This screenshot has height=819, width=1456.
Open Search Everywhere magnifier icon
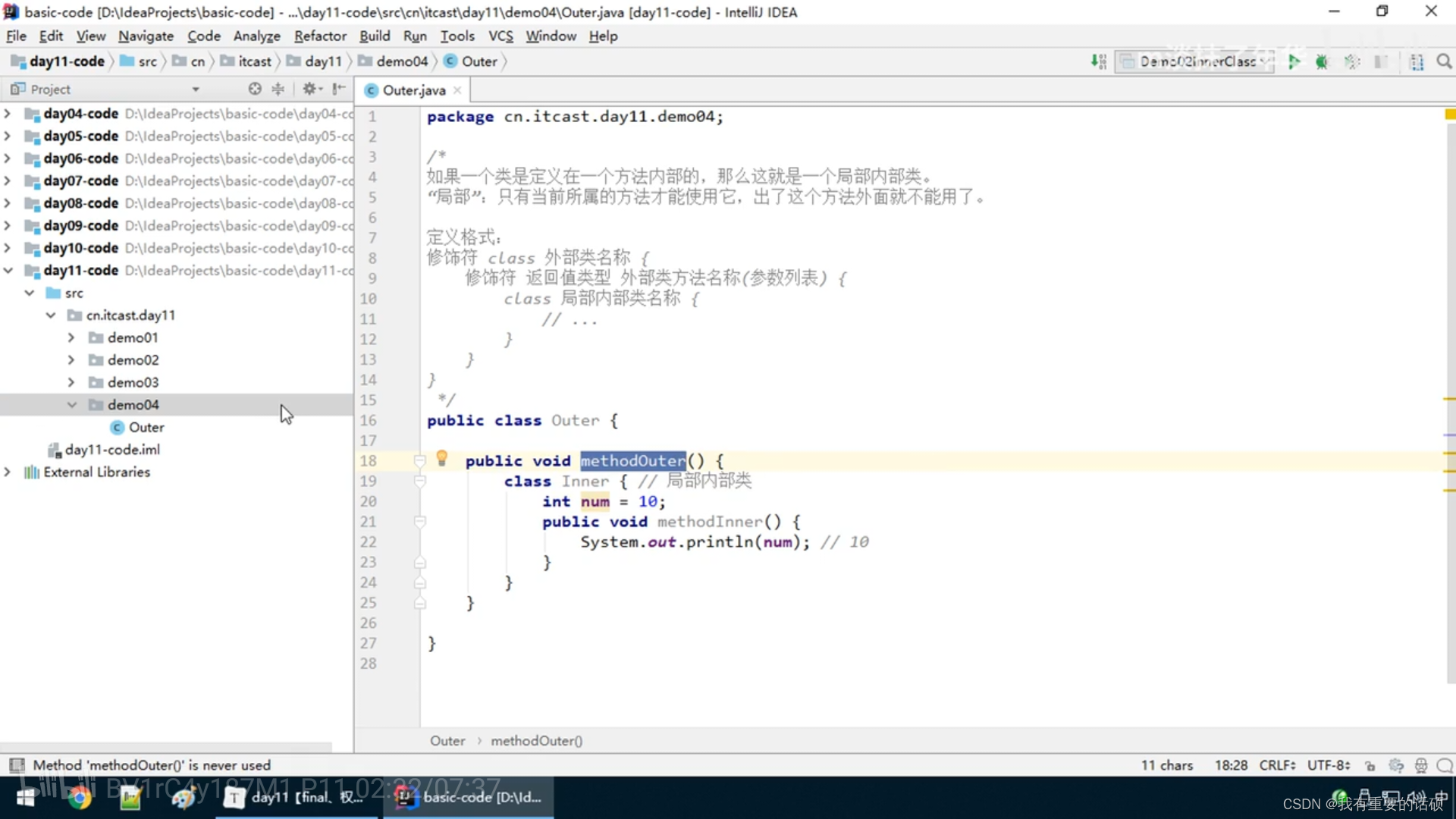coord(1444,61)
